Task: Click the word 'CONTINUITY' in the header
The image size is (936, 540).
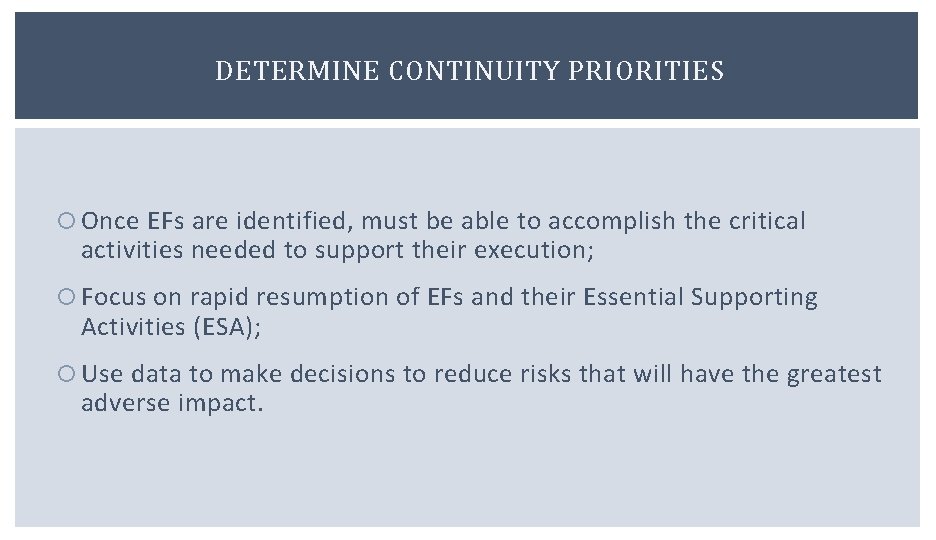Action: point(474,70)
